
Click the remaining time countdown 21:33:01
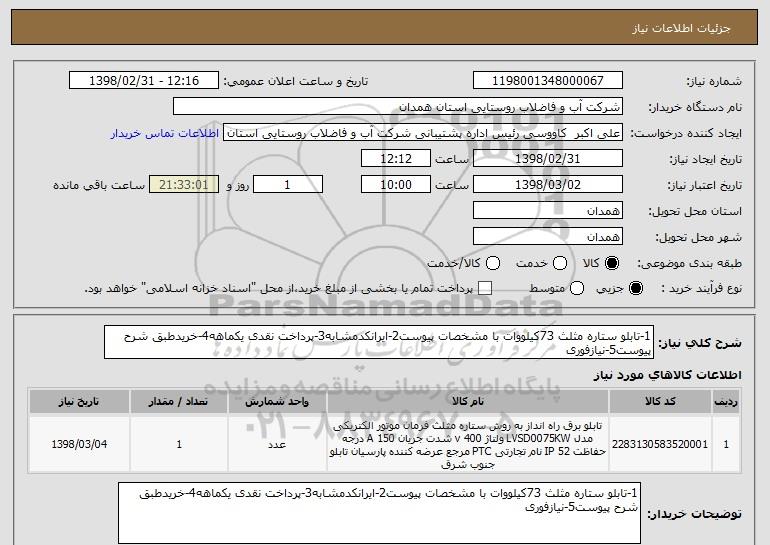[184, 185]
